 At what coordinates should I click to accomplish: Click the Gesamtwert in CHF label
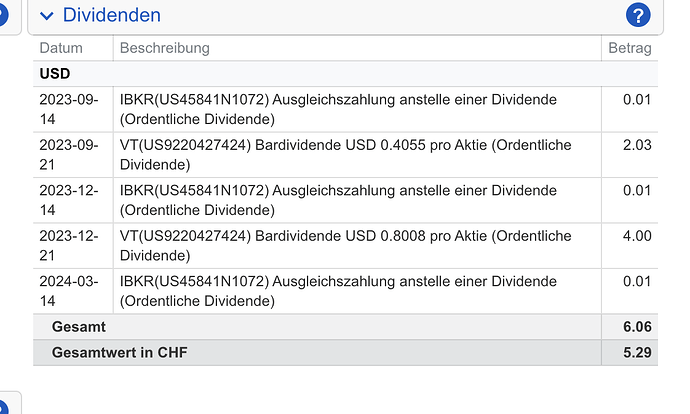point(120,352)
